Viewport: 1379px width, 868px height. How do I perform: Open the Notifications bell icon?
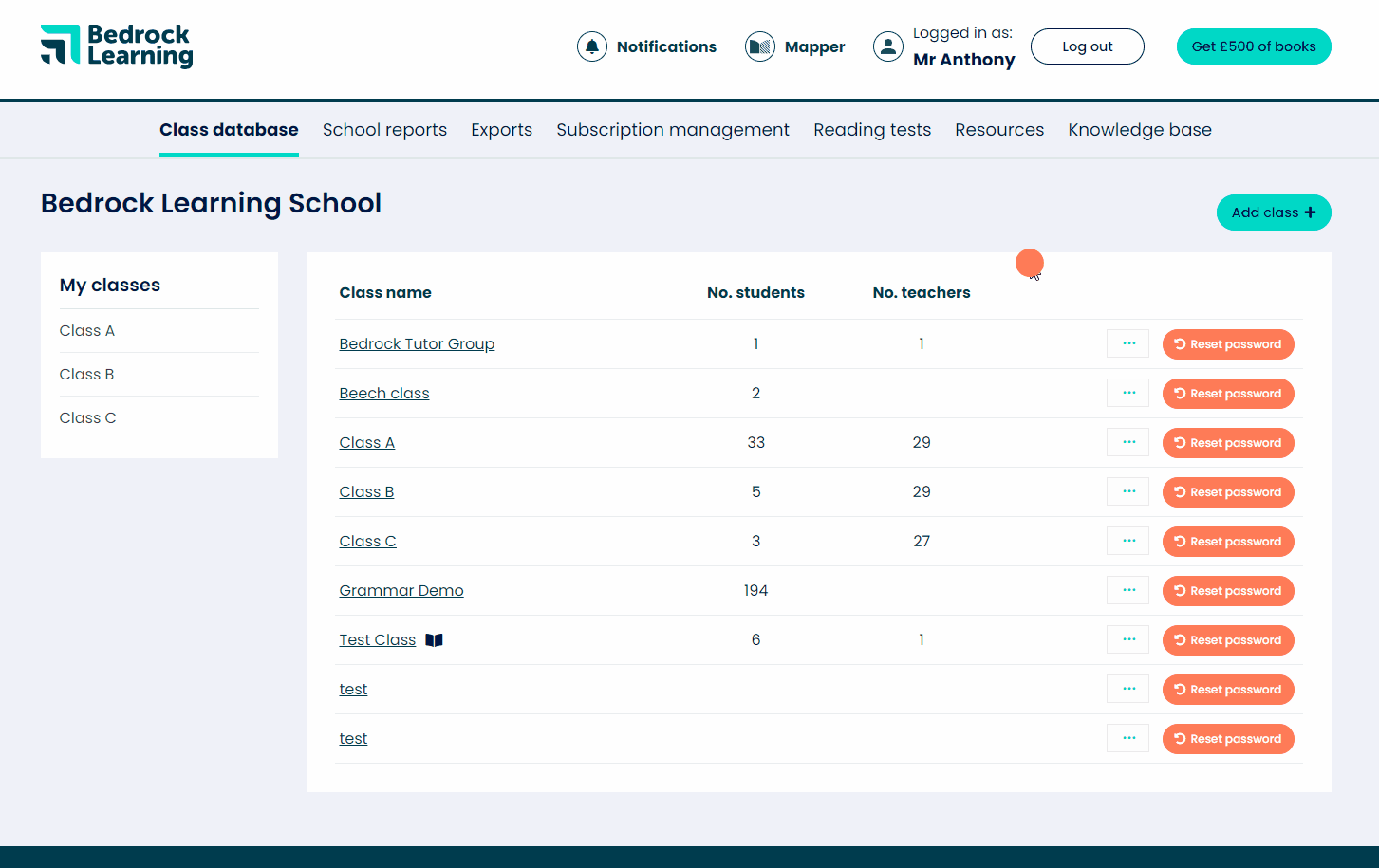(x=592, y=46)
